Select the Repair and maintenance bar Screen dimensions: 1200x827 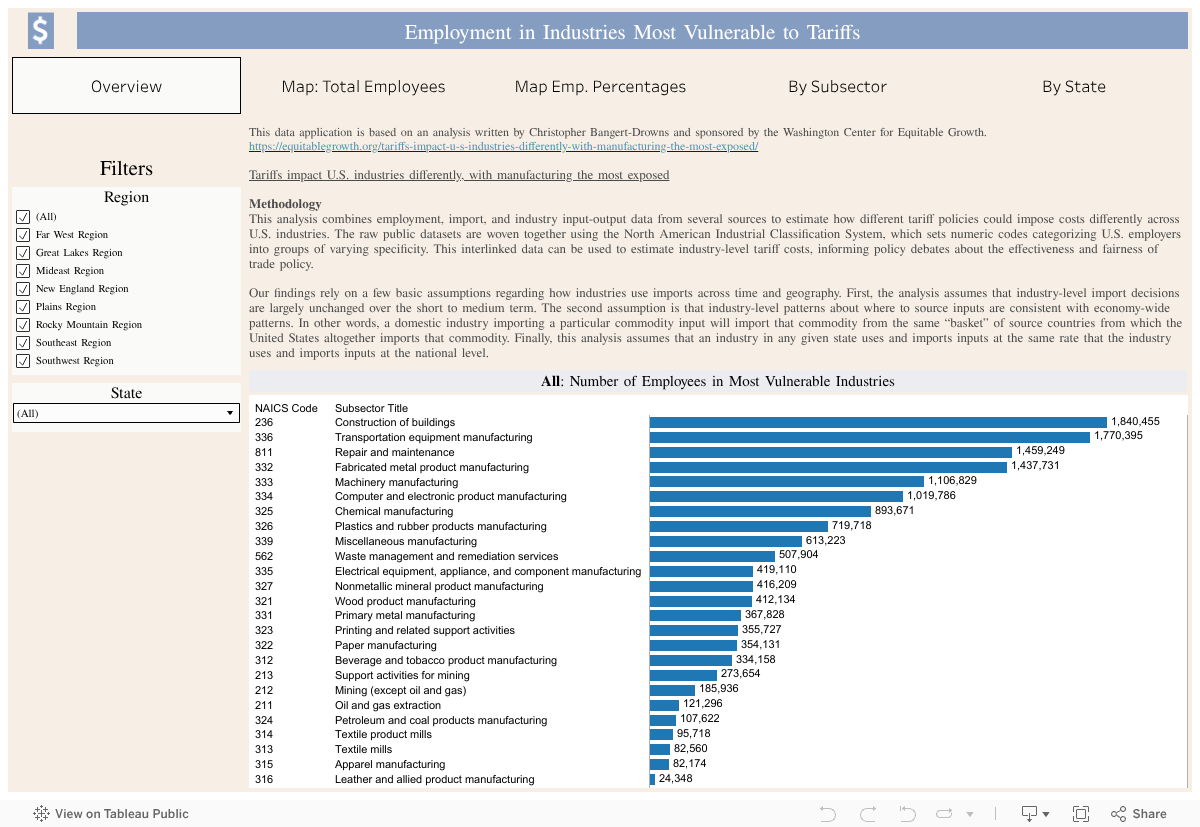coord(831,452)
